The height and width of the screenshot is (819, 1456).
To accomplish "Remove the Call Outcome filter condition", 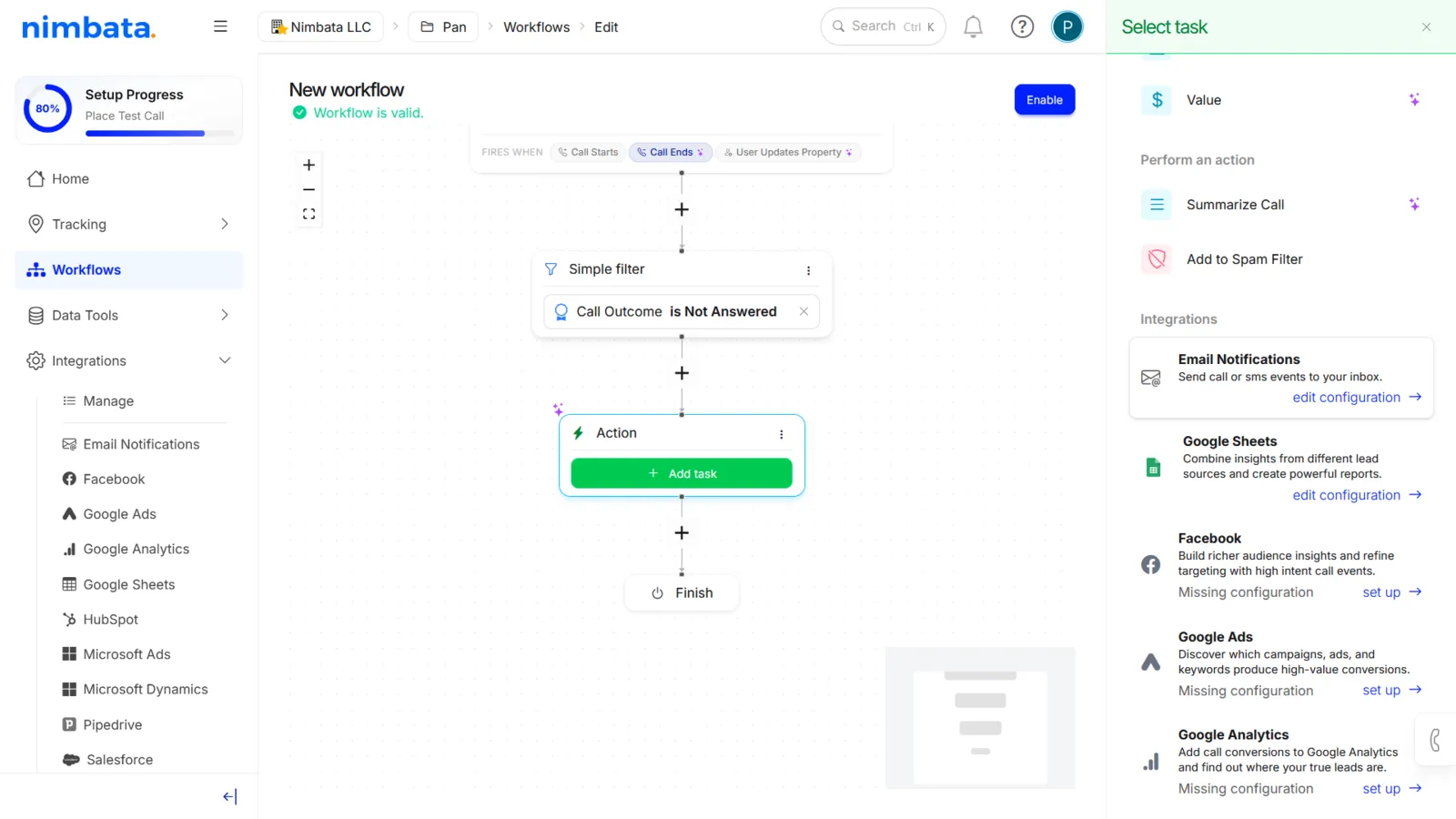I will pos(804,311).
